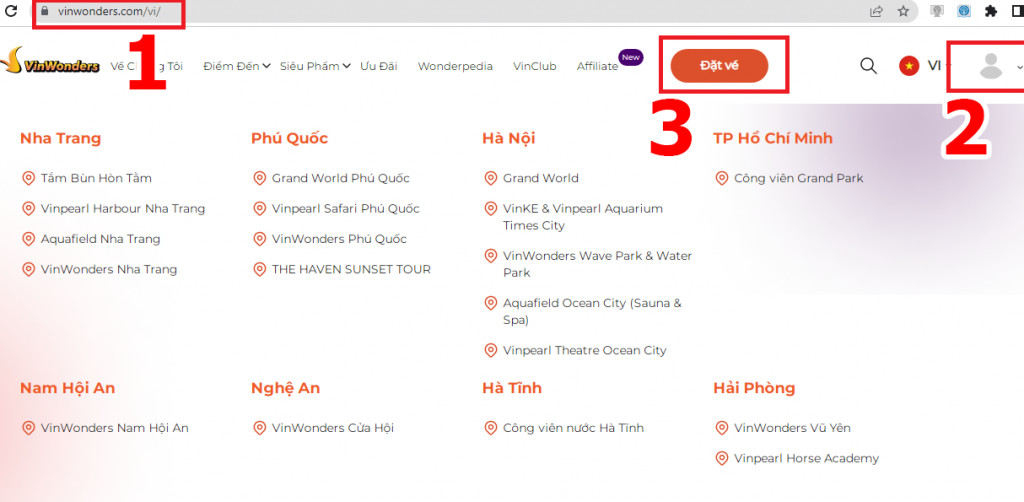Open the Hà Nội destination heading
1024x502 pixels.
click(x=509, y=138)
